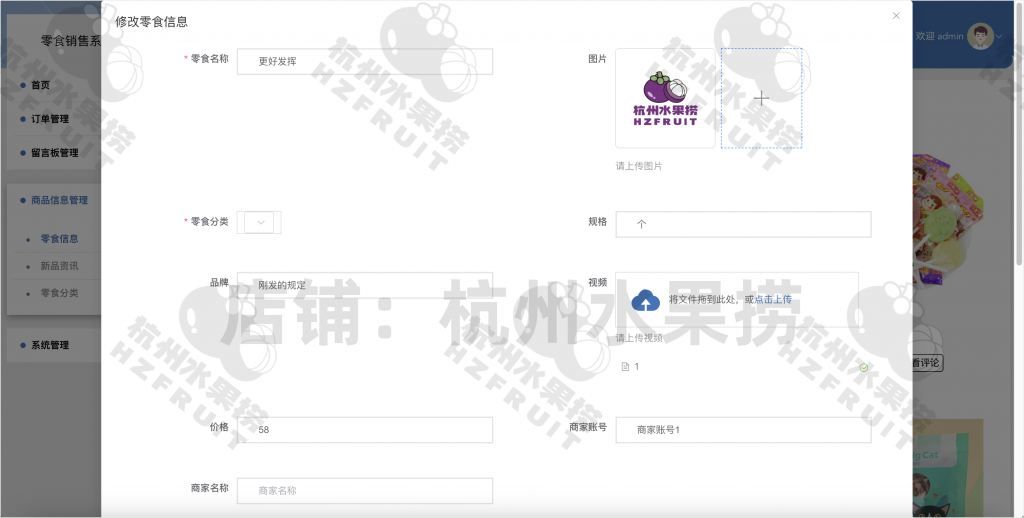Select 新品资讯 submenu item
This screenshot has height=518, width=1024.
59,266
